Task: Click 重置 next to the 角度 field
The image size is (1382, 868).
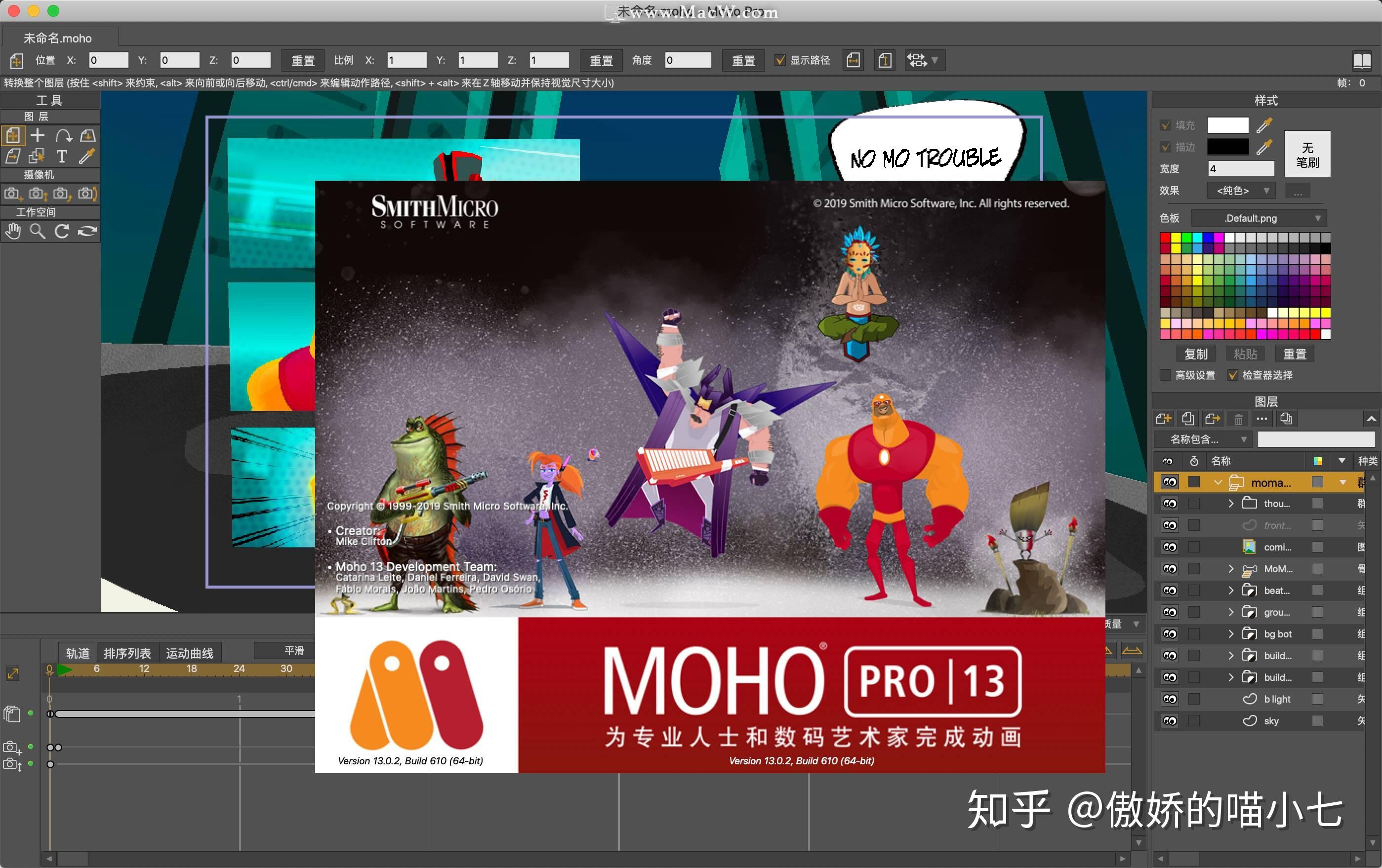Action: tap(743, 60)
